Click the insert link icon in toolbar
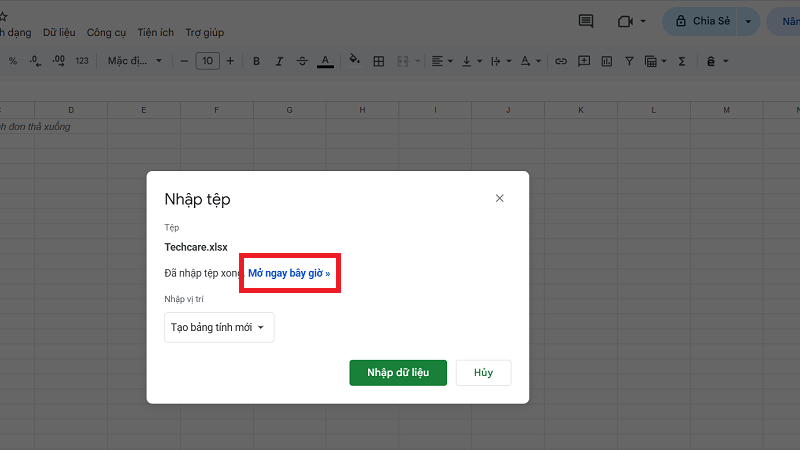 coord(561,61)
